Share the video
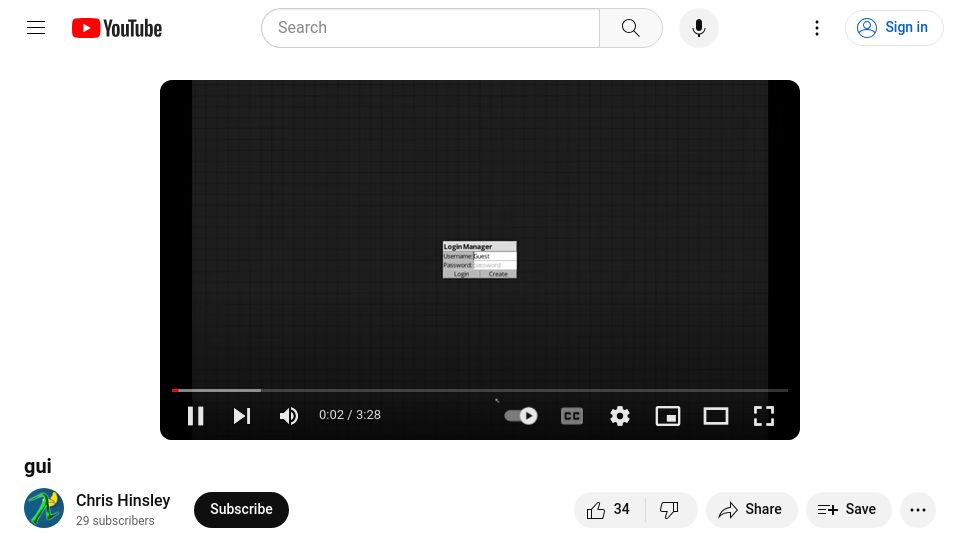960x540 pixels. [x=751, y=509]
